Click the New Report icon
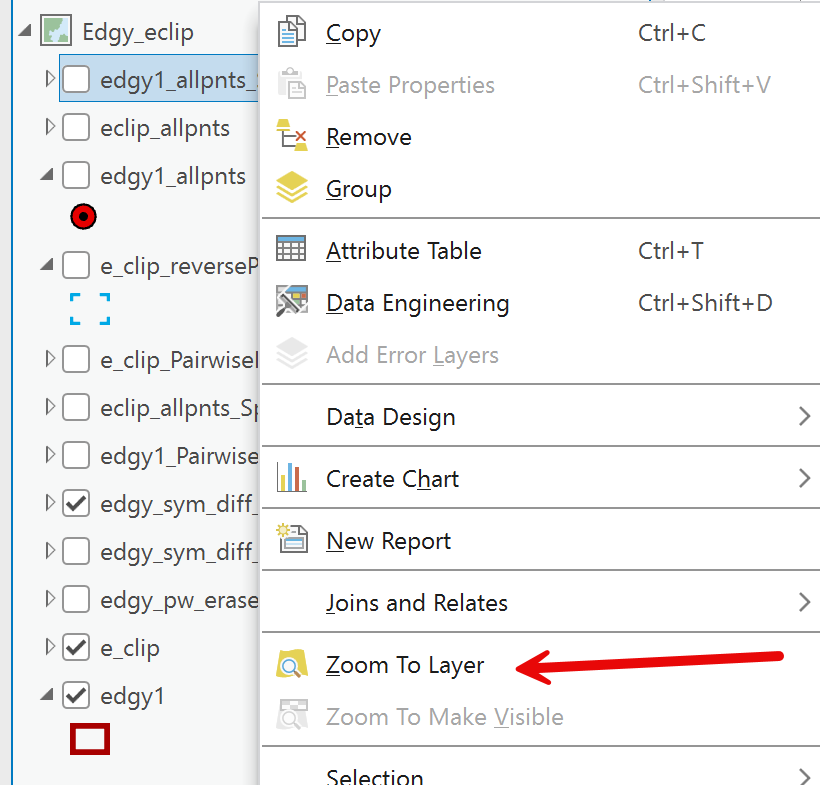820x785 pixels. pos(291,540)
